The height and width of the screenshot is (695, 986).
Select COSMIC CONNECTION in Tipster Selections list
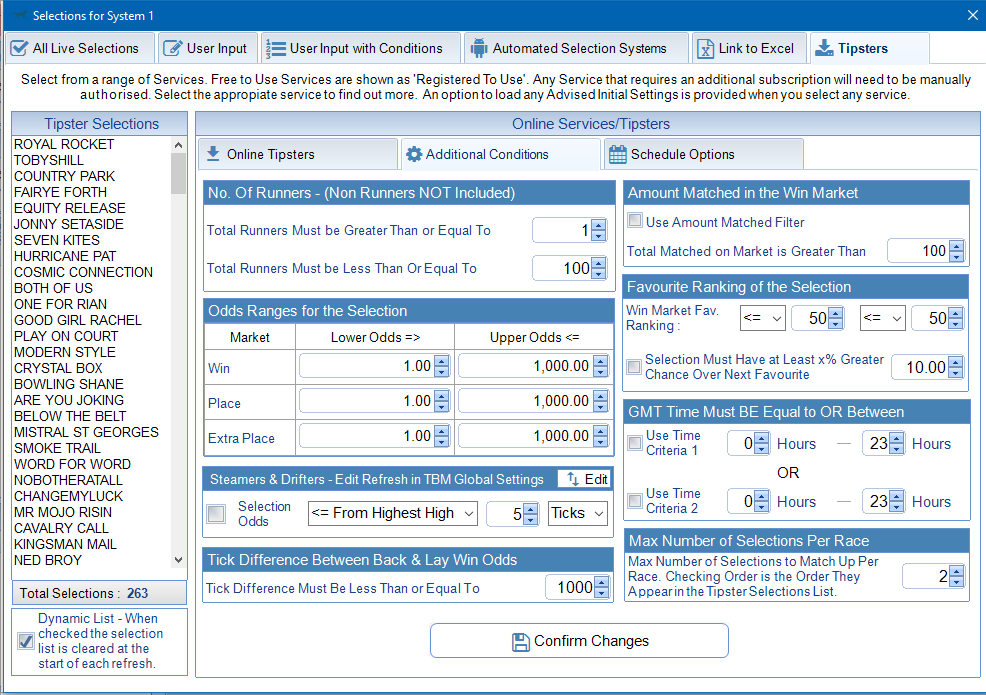[x=83, y=272]
